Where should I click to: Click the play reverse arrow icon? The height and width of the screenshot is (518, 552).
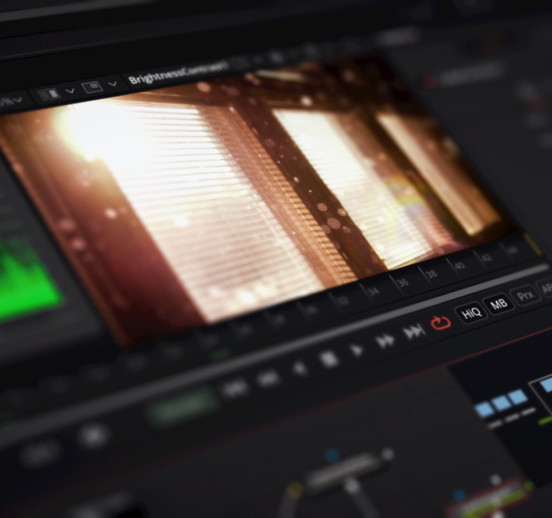(x=300, y=368)
